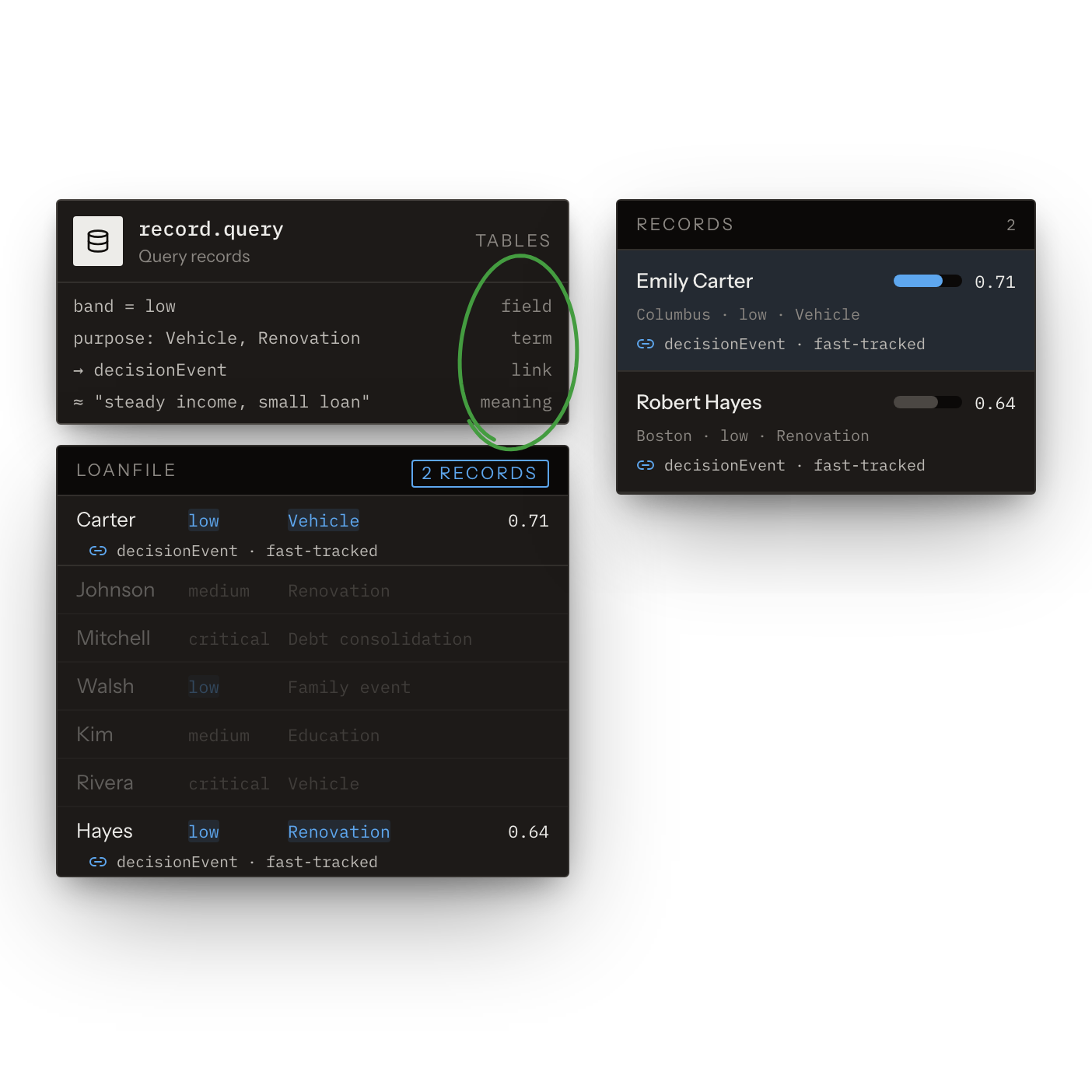Select the Carter row name

(106, 520)
